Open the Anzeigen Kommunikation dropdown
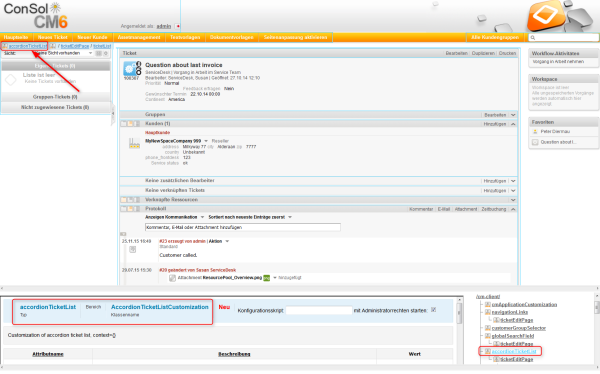Image resolution: width=600 pixels, height=374 pixels. (x=174, y=217)
